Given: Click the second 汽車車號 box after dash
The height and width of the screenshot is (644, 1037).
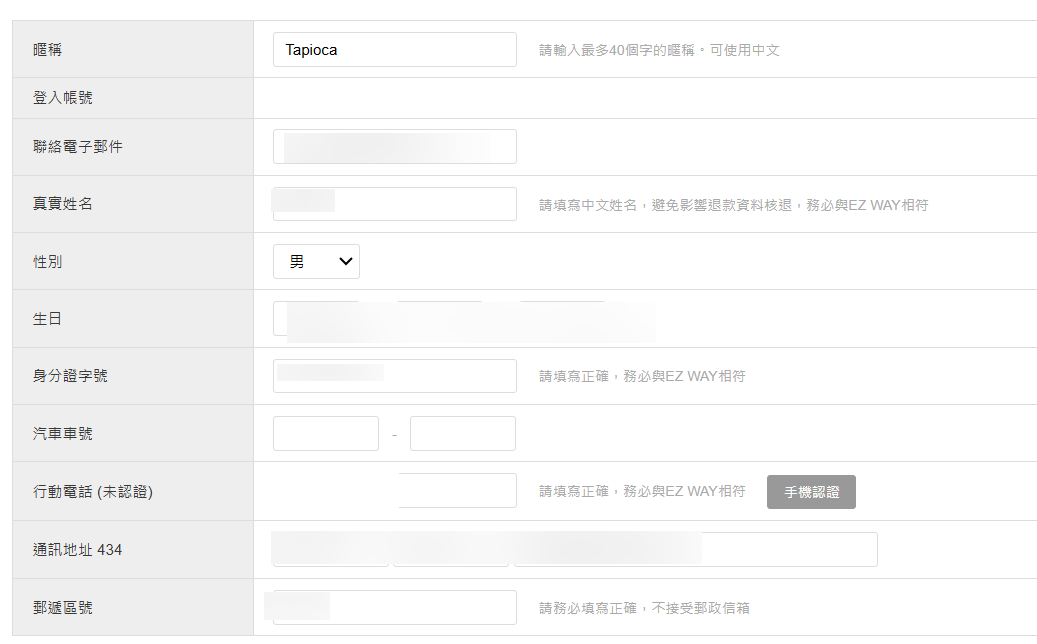Looking at the screenshot, I should (463, 434).
